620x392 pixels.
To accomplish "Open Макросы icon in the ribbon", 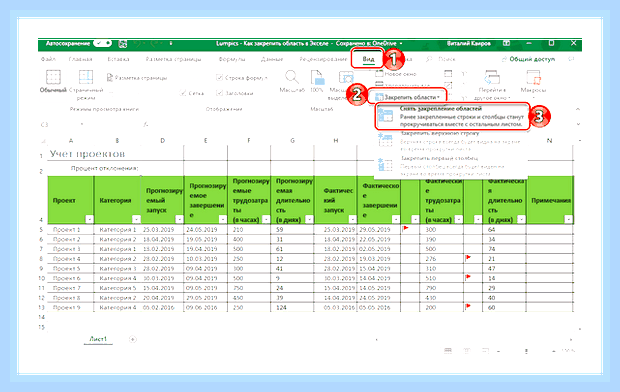I will tap(533, 78).
